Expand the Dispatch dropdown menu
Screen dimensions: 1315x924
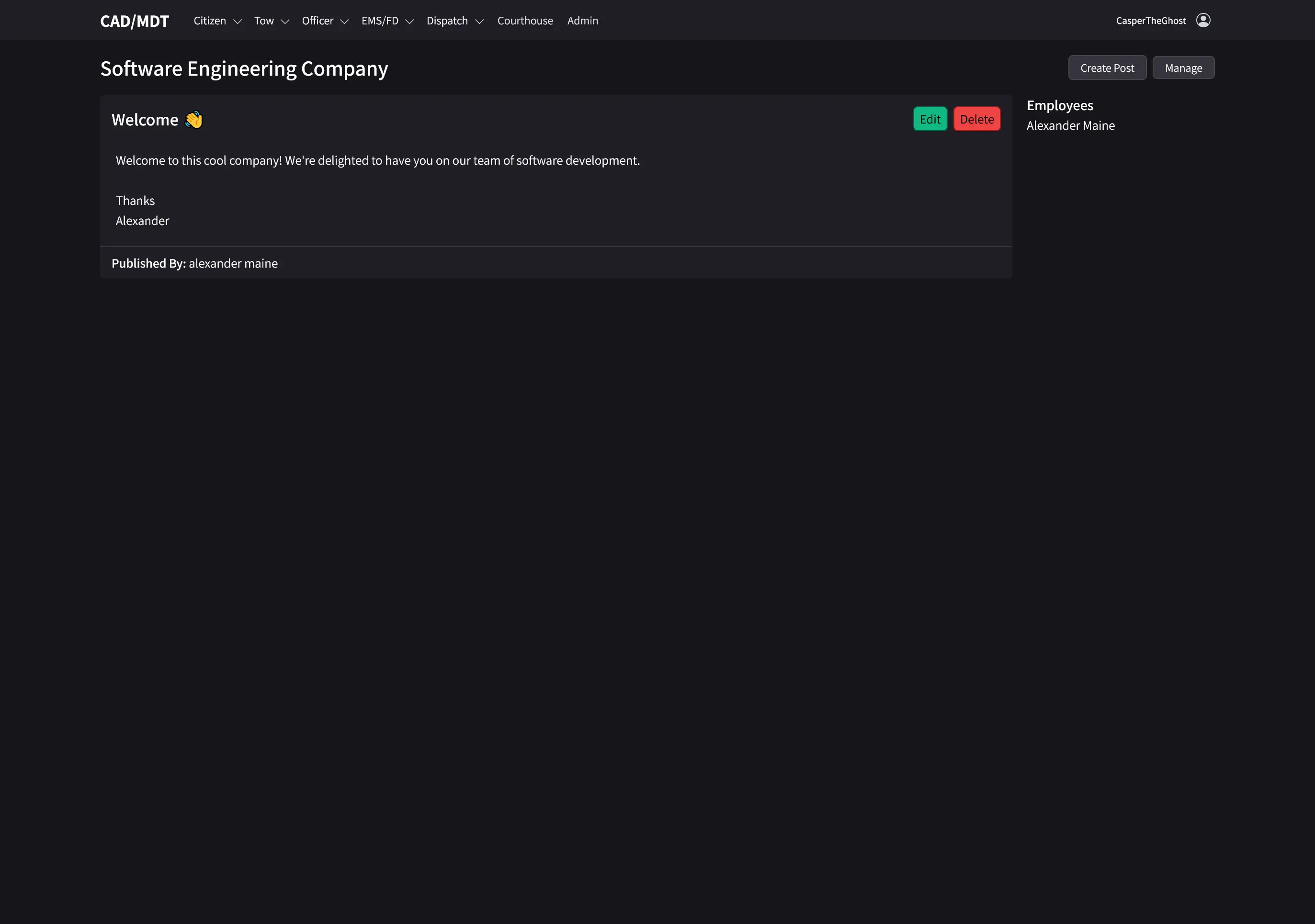tap(455, 21)
